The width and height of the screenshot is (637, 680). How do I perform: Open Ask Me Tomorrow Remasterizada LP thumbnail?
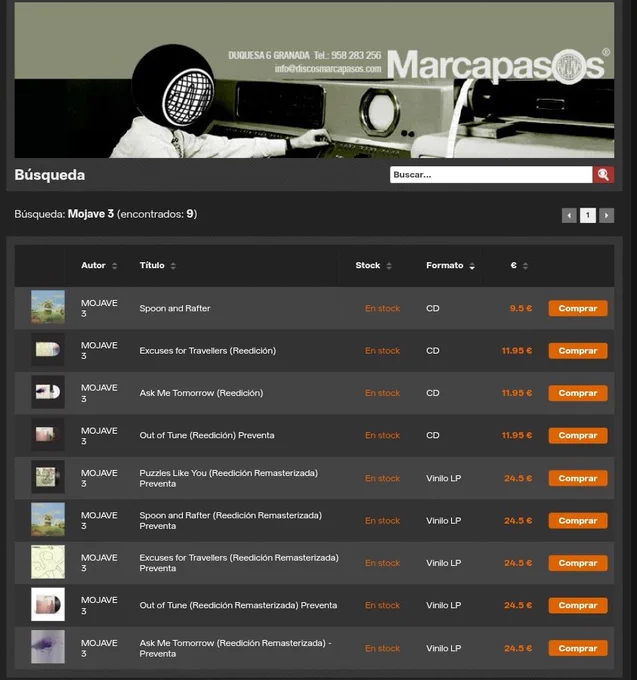pyautogui.click(x=48, y=647)
